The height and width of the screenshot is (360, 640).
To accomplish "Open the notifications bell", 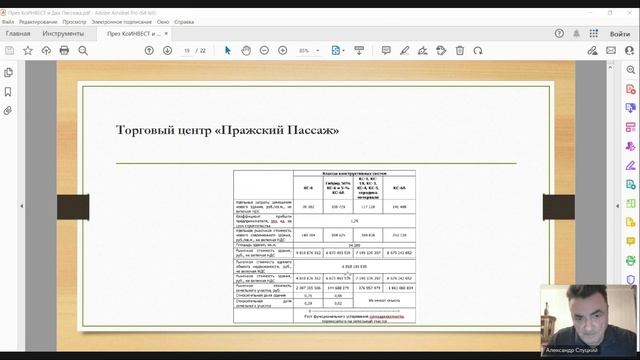I will [x=576, y=33].
